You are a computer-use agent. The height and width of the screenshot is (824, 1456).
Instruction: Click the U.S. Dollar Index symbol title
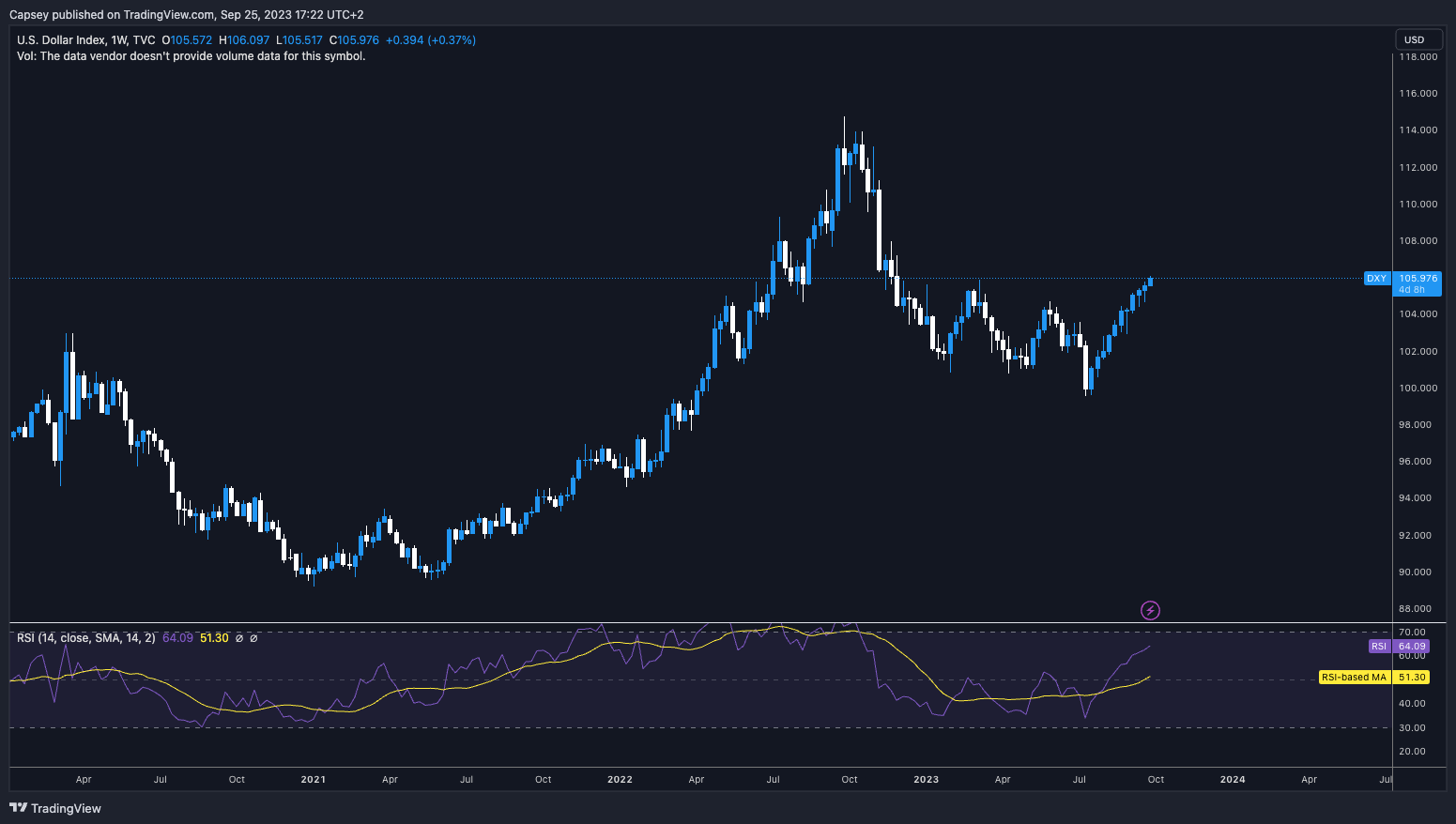[x=60, y=40]
